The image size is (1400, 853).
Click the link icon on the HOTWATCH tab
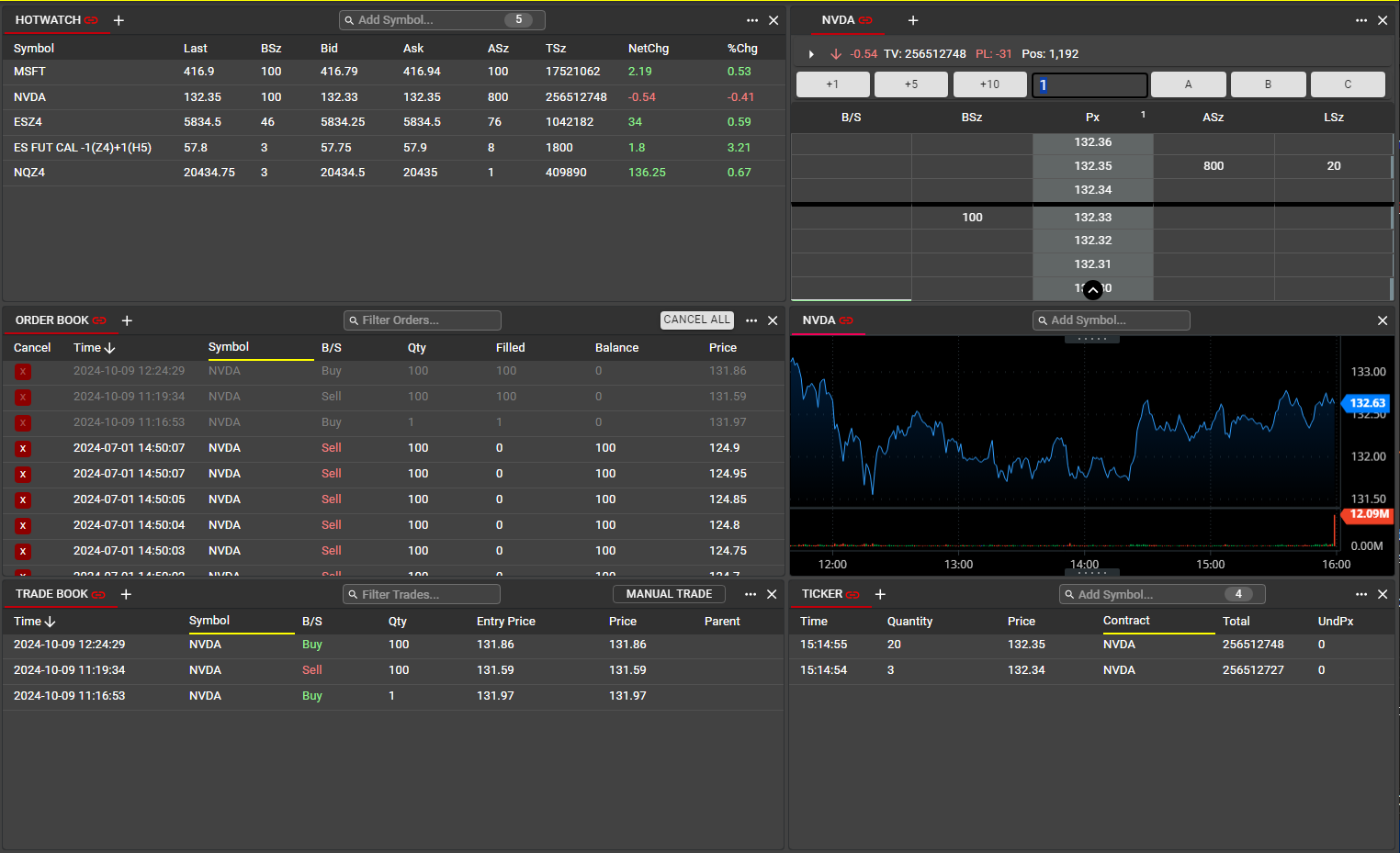pyautogui.click(x=91, y=20)
